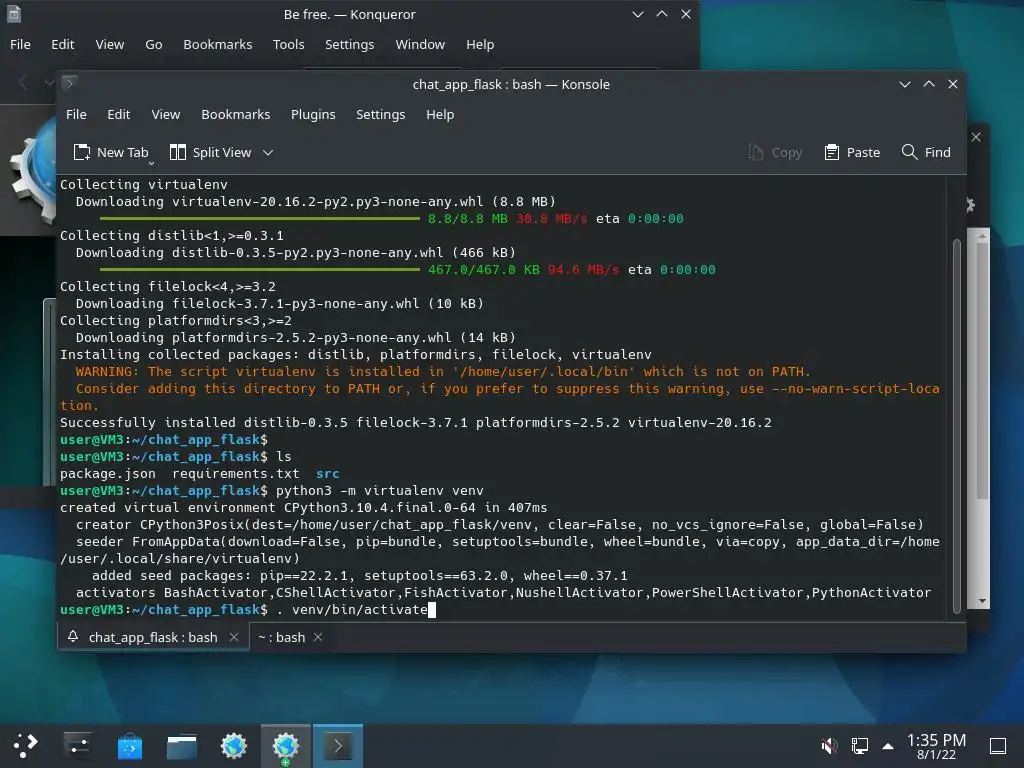Open Konsole Edit menu
The width and height of the screenshot is (1024, 768).
[x=119, y=114]
